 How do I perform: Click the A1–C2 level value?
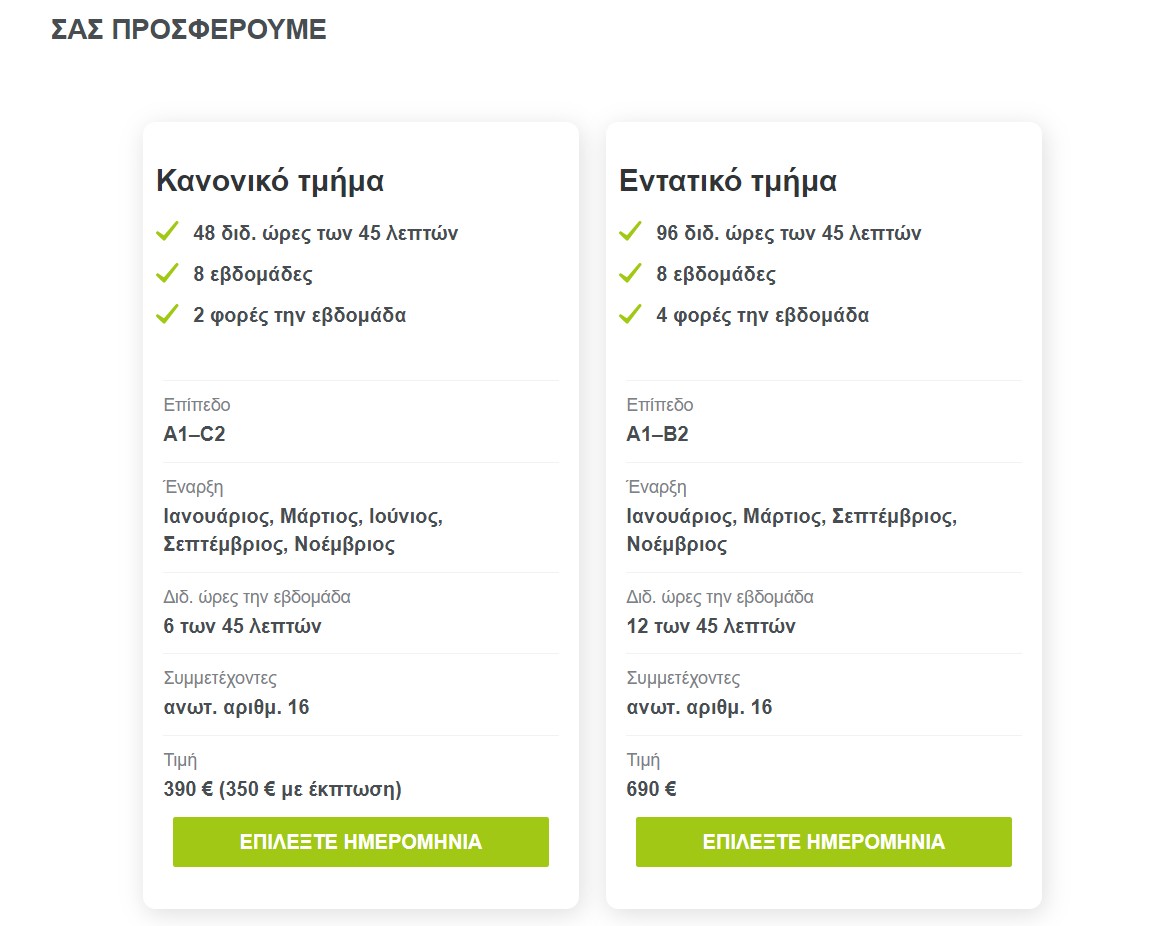(x=194, y=434)
